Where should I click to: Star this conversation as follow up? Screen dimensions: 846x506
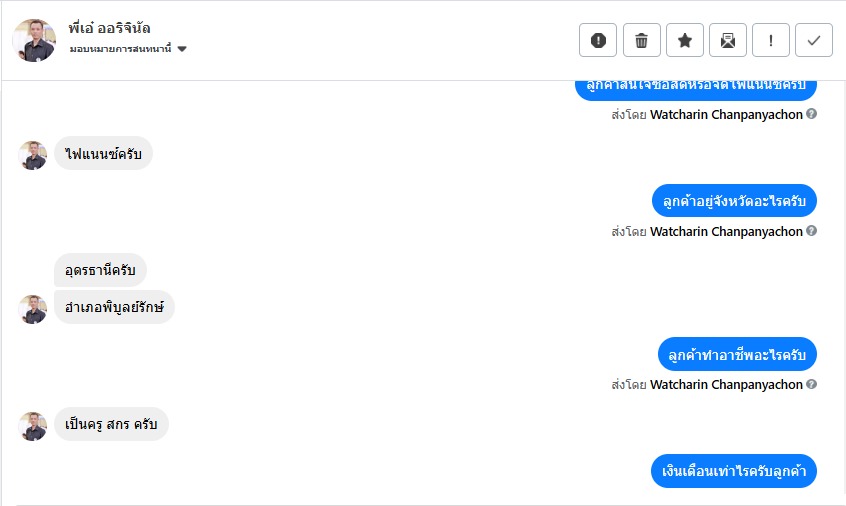point(685,40)
